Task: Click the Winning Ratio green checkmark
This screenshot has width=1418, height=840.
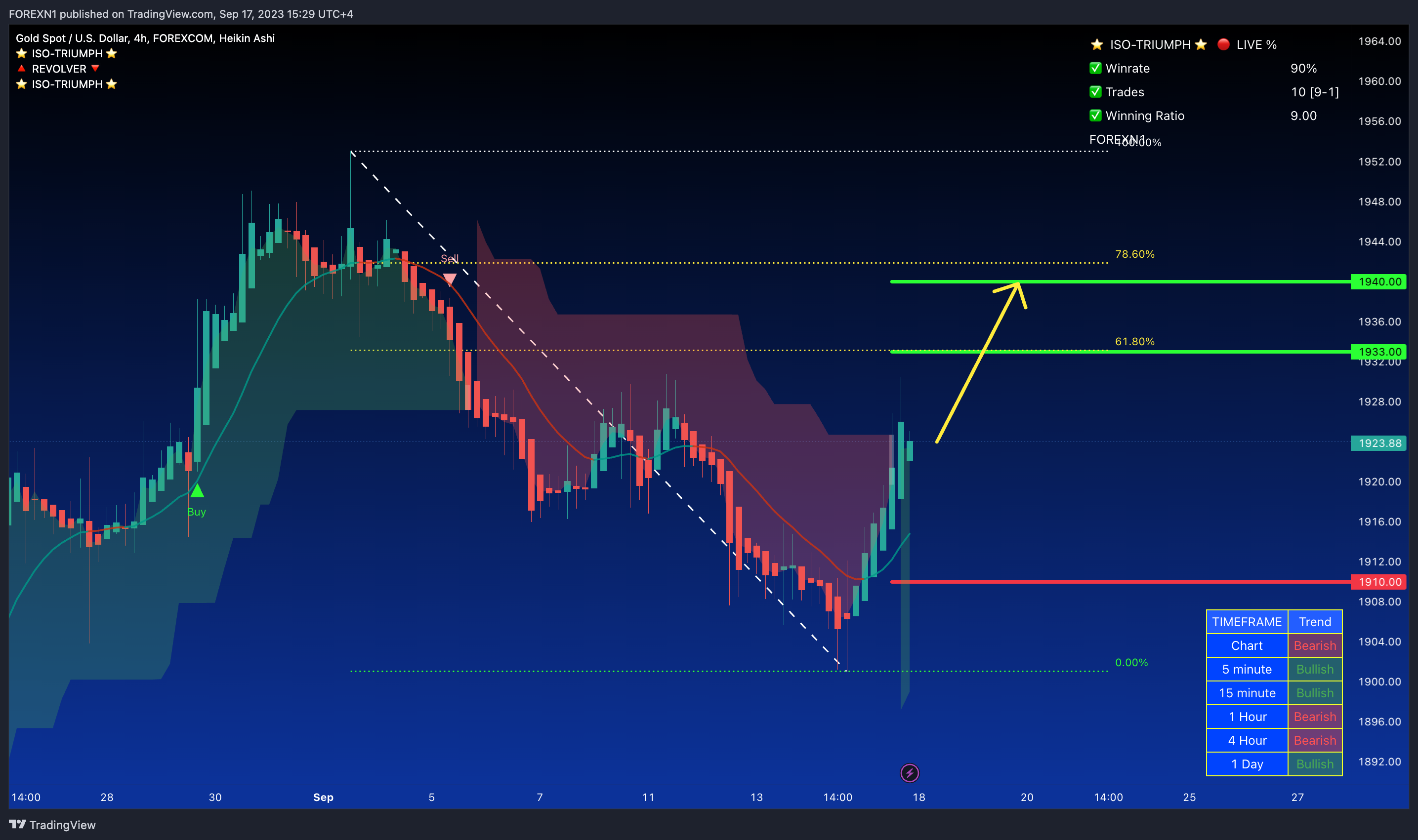Action: [x=1095, y=116]
